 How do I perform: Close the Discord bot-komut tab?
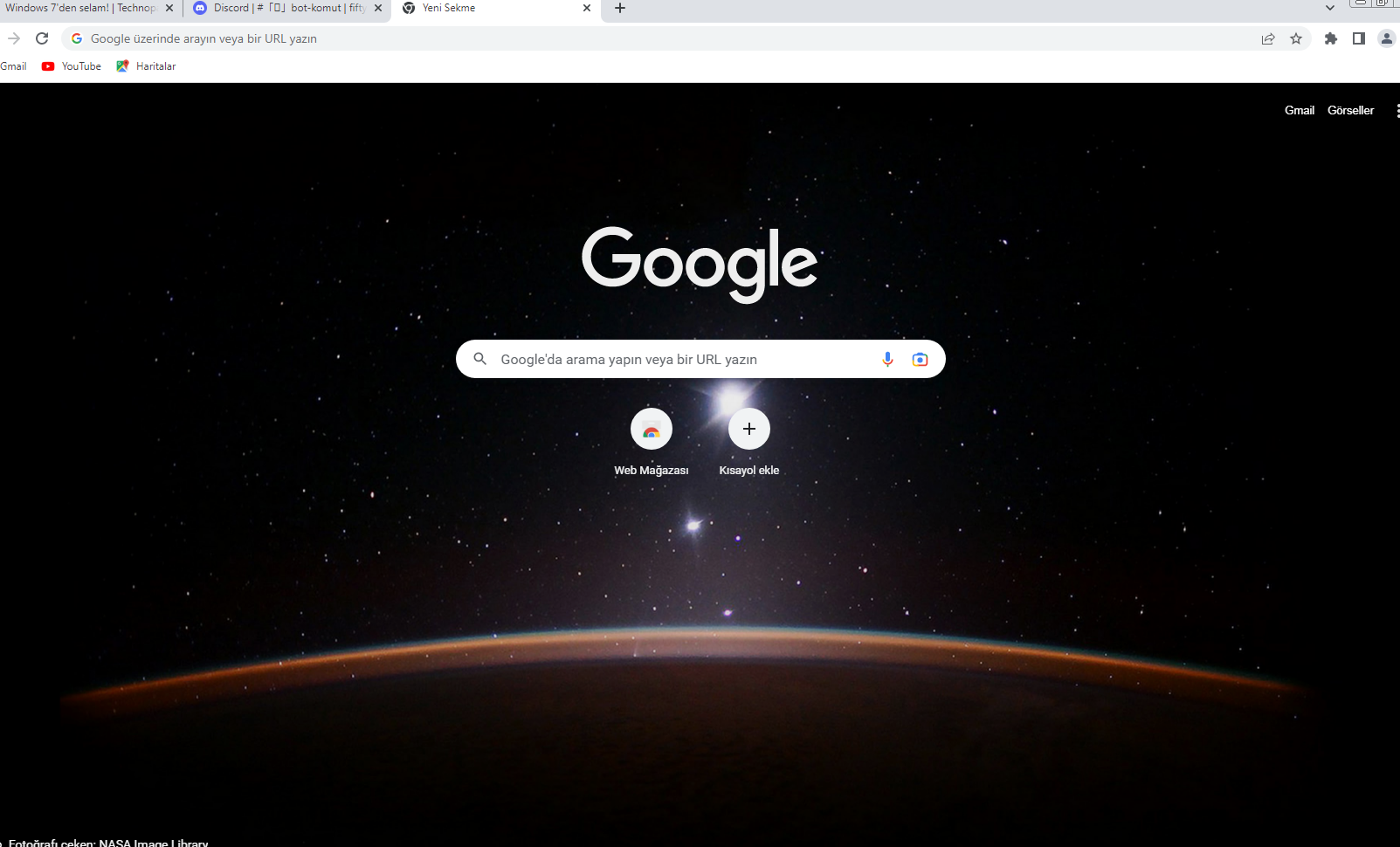(378, 8)
